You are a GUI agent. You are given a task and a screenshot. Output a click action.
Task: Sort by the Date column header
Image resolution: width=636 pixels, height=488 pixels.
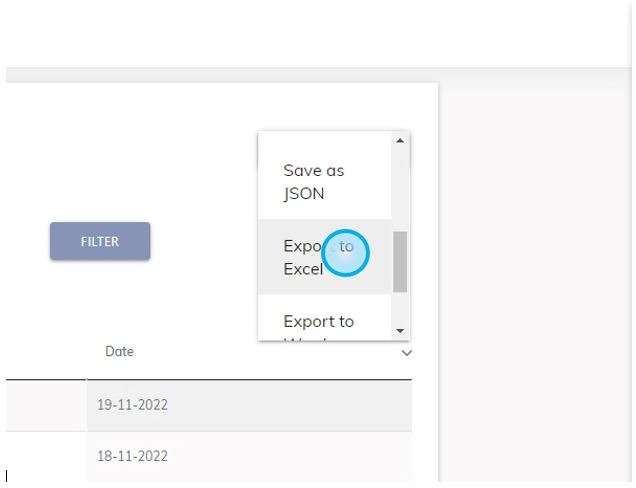[119, 351]
